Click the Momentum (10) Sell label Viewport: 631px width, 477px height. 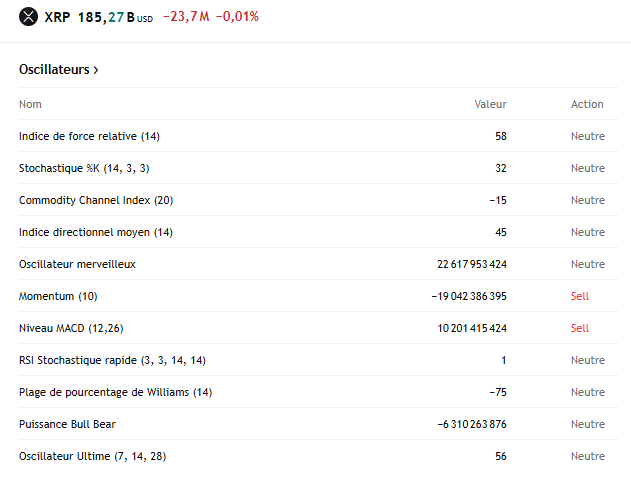[x=579, y=296]
